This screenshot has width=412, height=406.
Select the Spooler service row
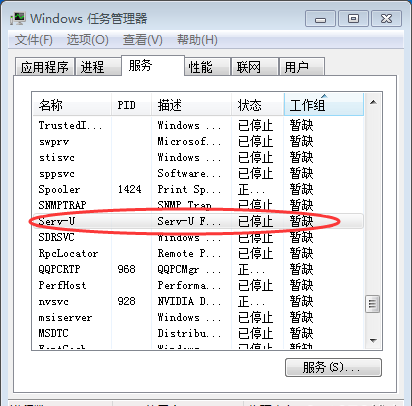198,189
